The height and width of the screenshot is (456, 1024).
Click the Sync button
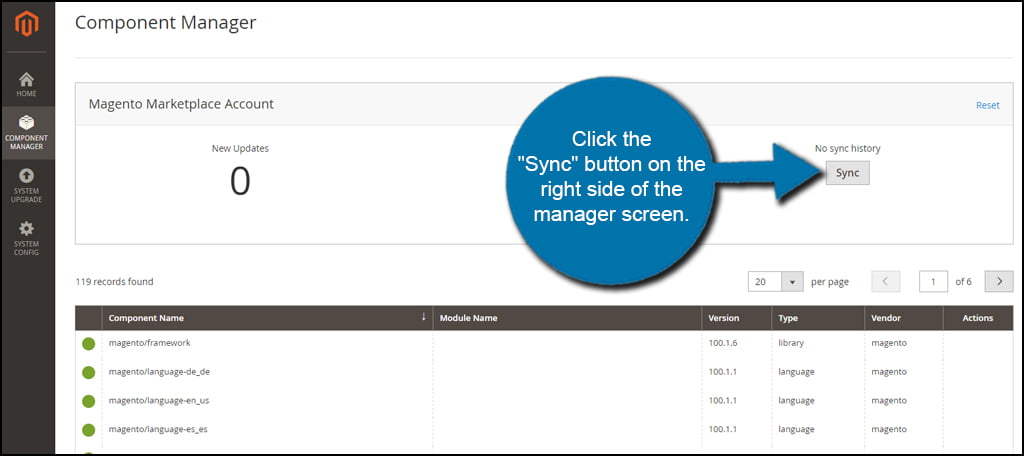click(x=847, y=173)
